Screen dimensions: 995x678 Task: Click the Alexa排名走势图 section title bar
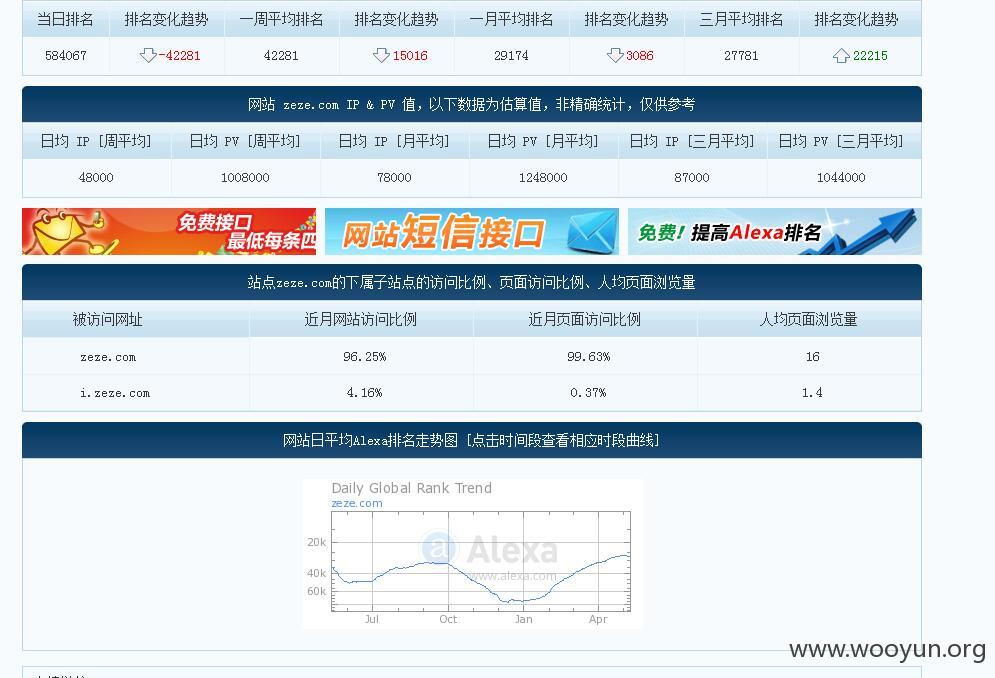(x=471, y=440)
